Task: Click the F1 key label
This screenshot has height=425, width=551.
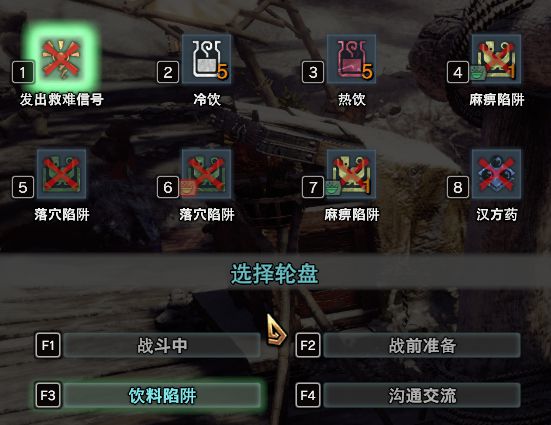Action: tap(48, 345)
